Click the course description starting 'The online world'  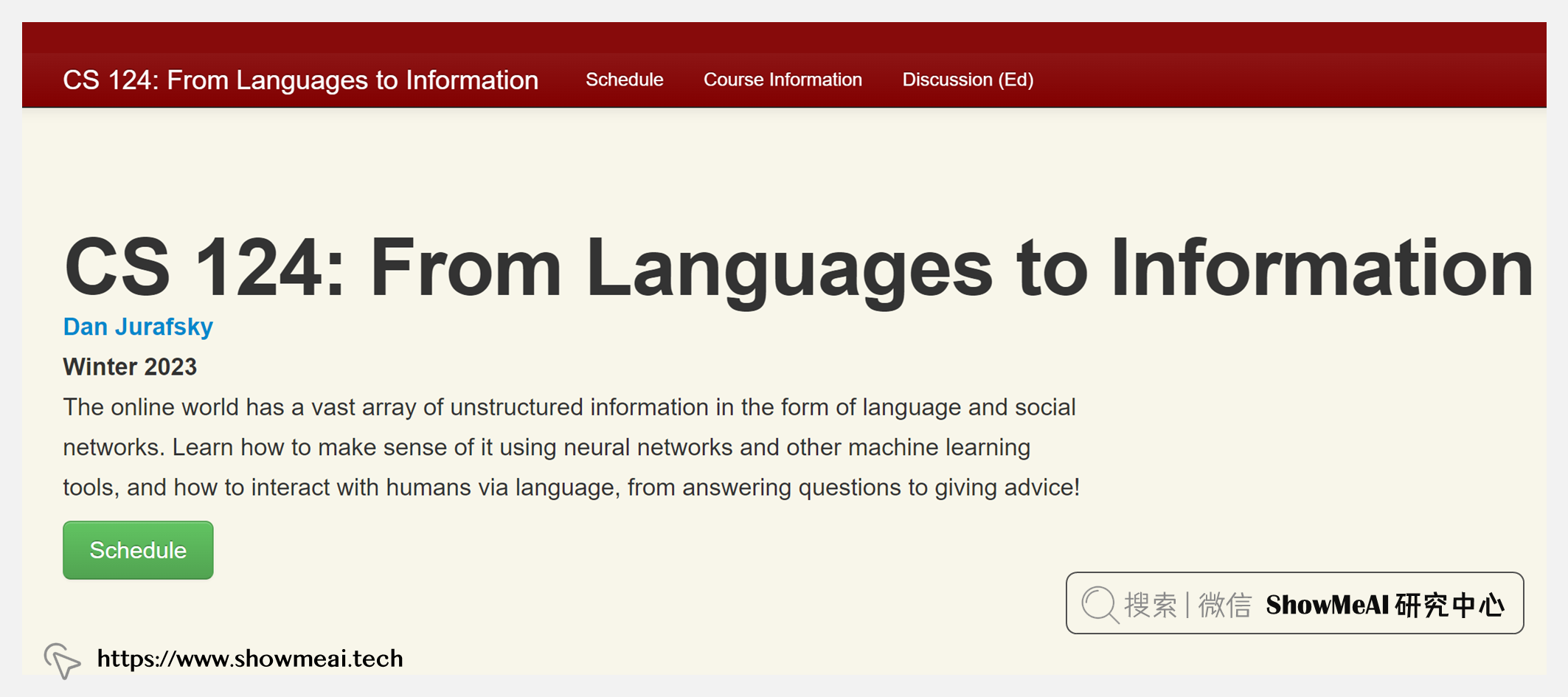tap(572, 447)
